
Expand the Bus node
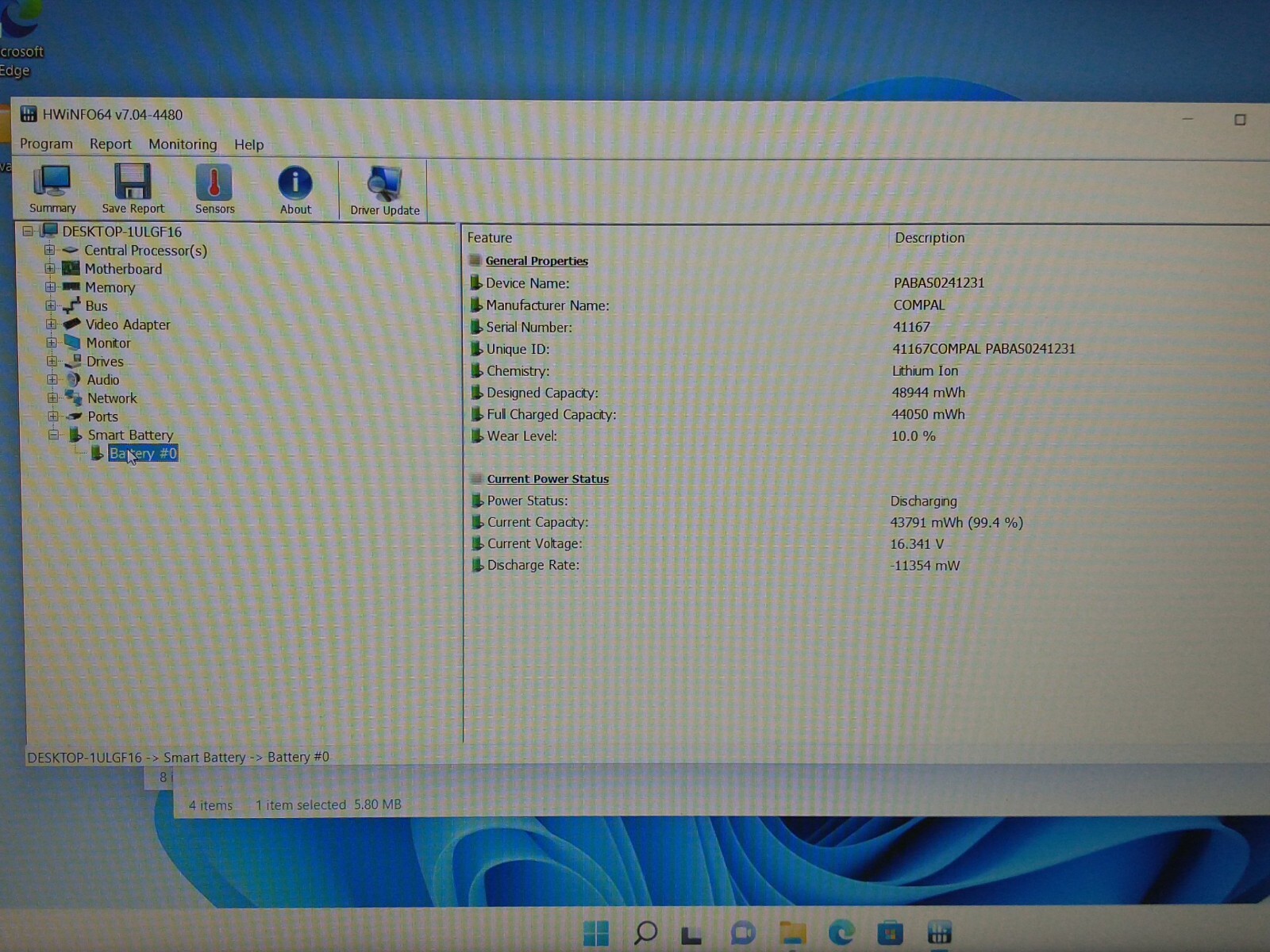tap(51, 305)
